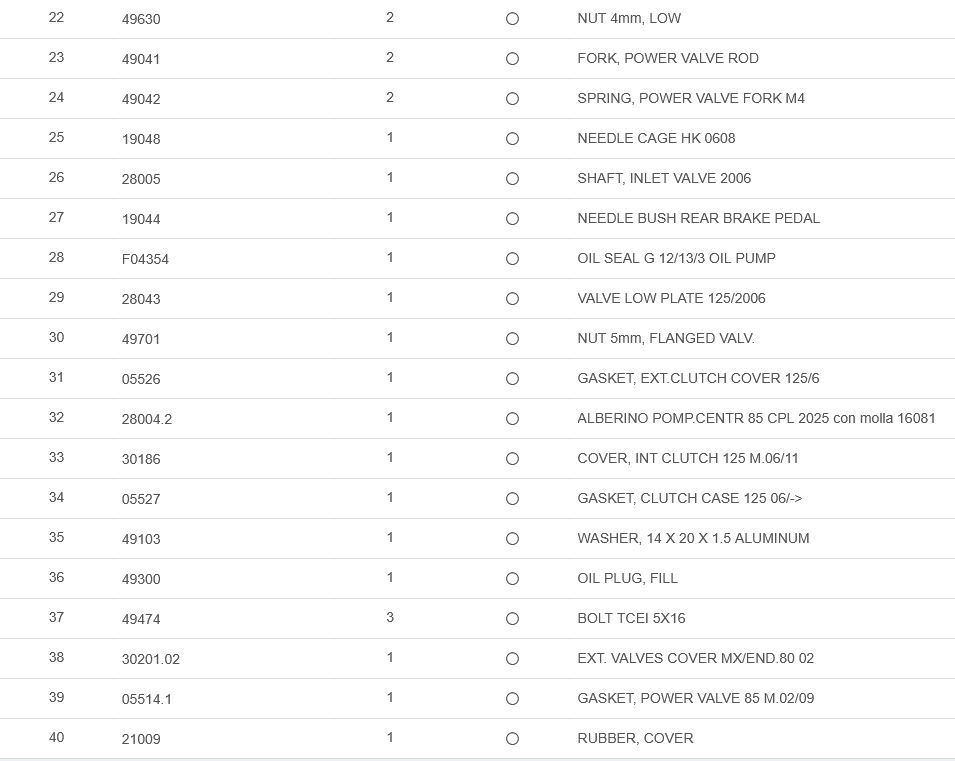Click the VALVE LOW PLATE 125/2006 description
The image size is (955, 761).
[x=671, y=298]
